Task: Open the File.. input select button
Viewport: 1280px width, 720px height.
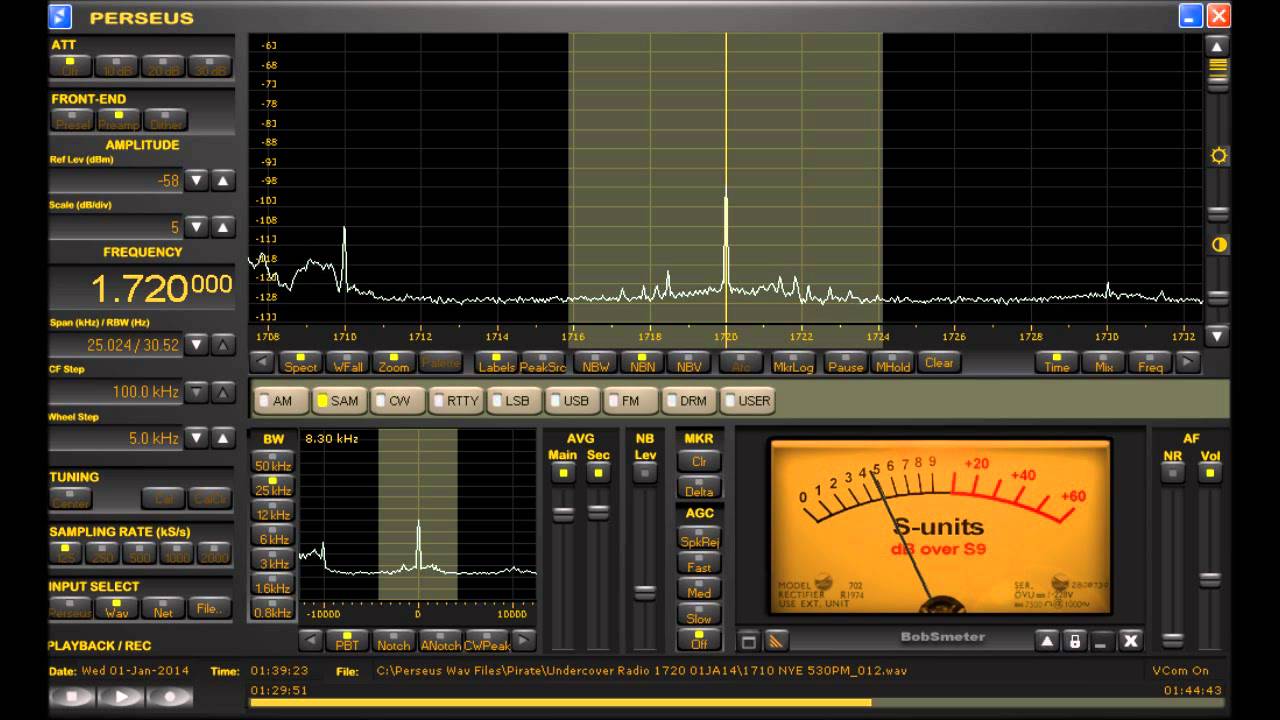Action: [x=209, y=607]
